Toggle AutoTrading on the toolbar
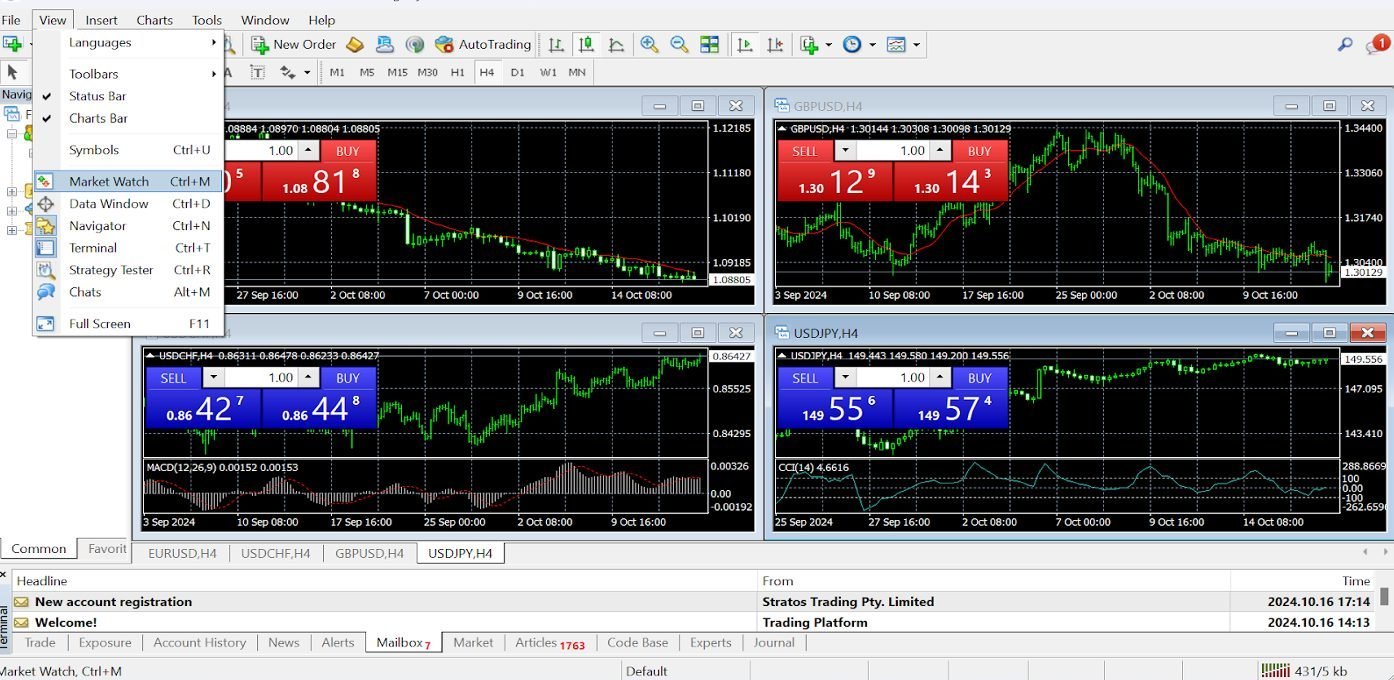1394x680 pixels. pos(484,44)
